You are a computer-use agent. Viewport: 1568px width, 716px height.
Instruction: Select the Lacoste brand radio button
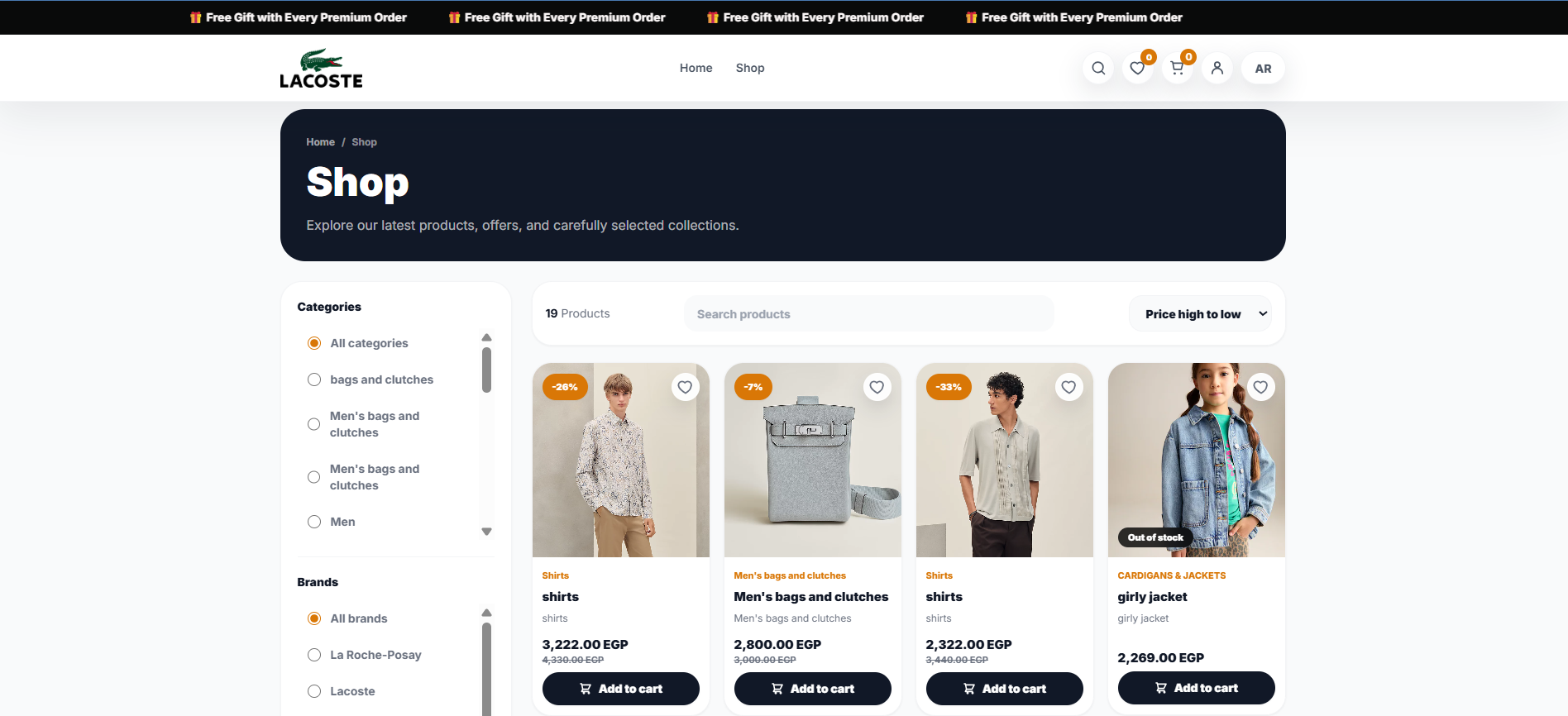pyautogui.click(x=314, y=691)
